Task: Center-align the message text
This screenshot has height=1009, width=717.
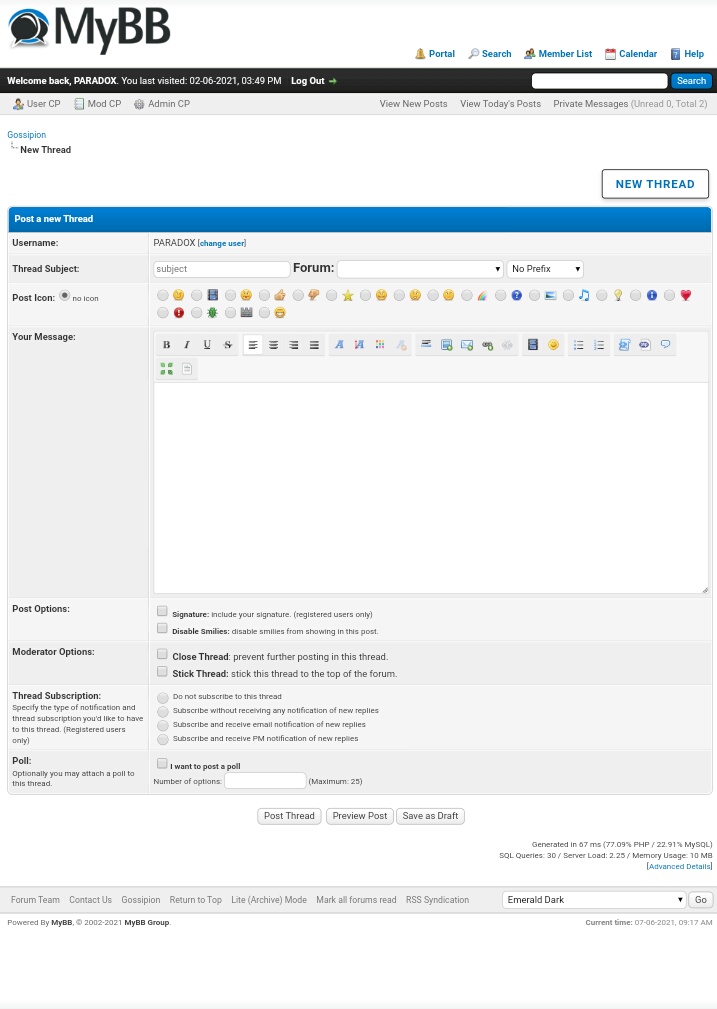Action: pyautogui.click(x=273, y=345)
